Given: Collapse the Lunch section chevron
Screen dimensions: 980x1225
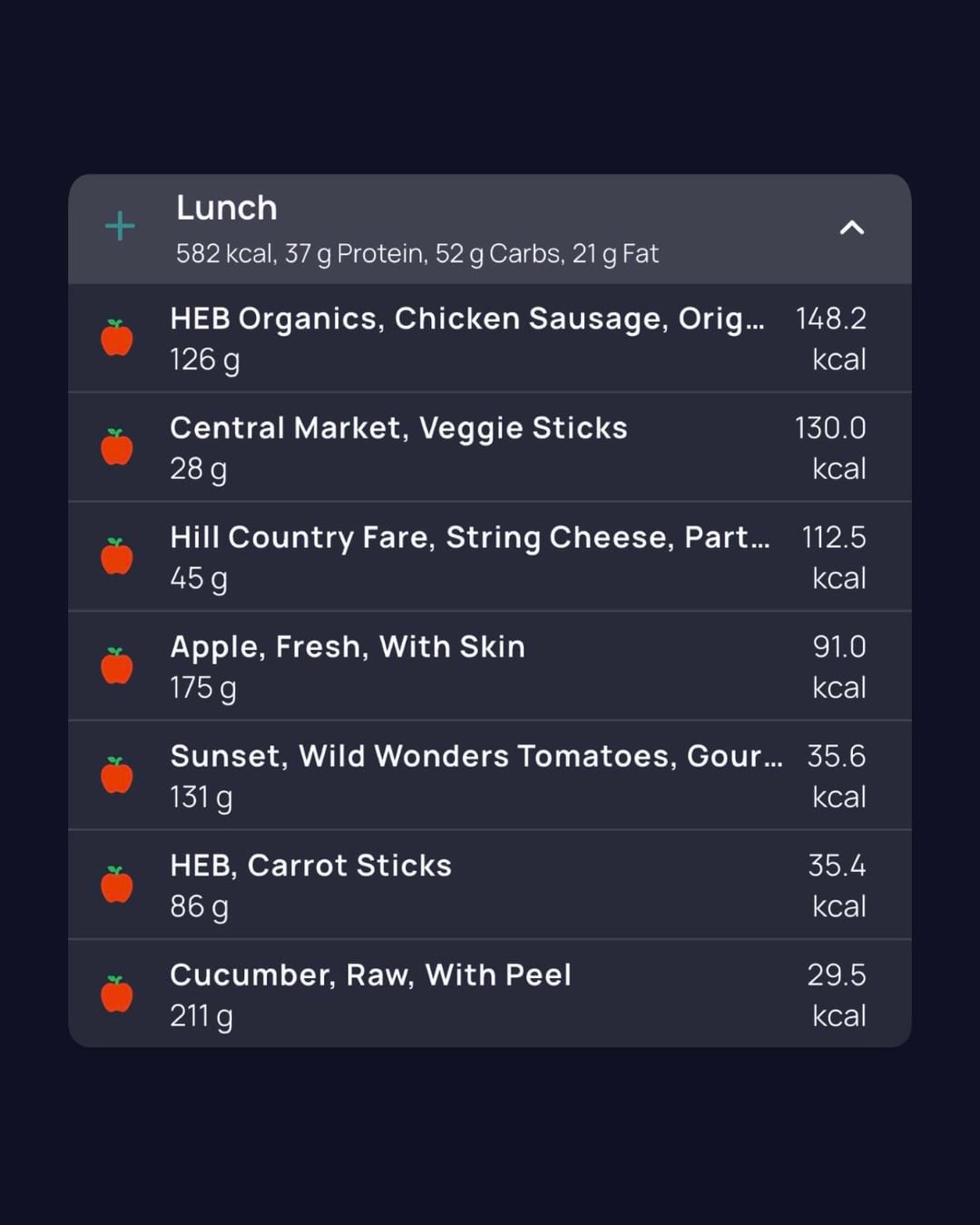Looking at the screenshot, I should click(851, 228).
